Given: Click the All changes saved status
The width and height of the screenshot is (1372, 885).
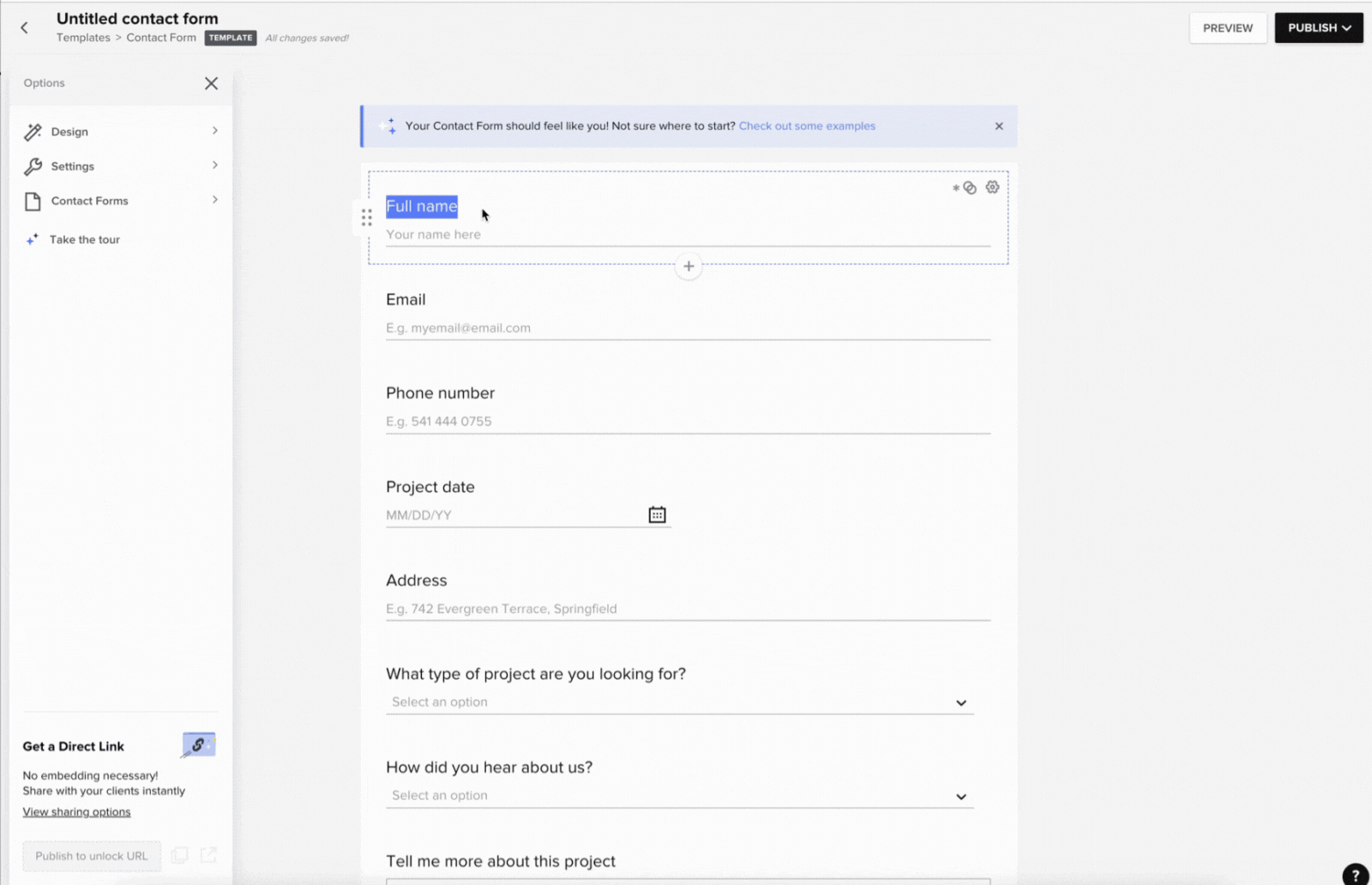Looking at the screenshot, I should click(x=307, y=38).
